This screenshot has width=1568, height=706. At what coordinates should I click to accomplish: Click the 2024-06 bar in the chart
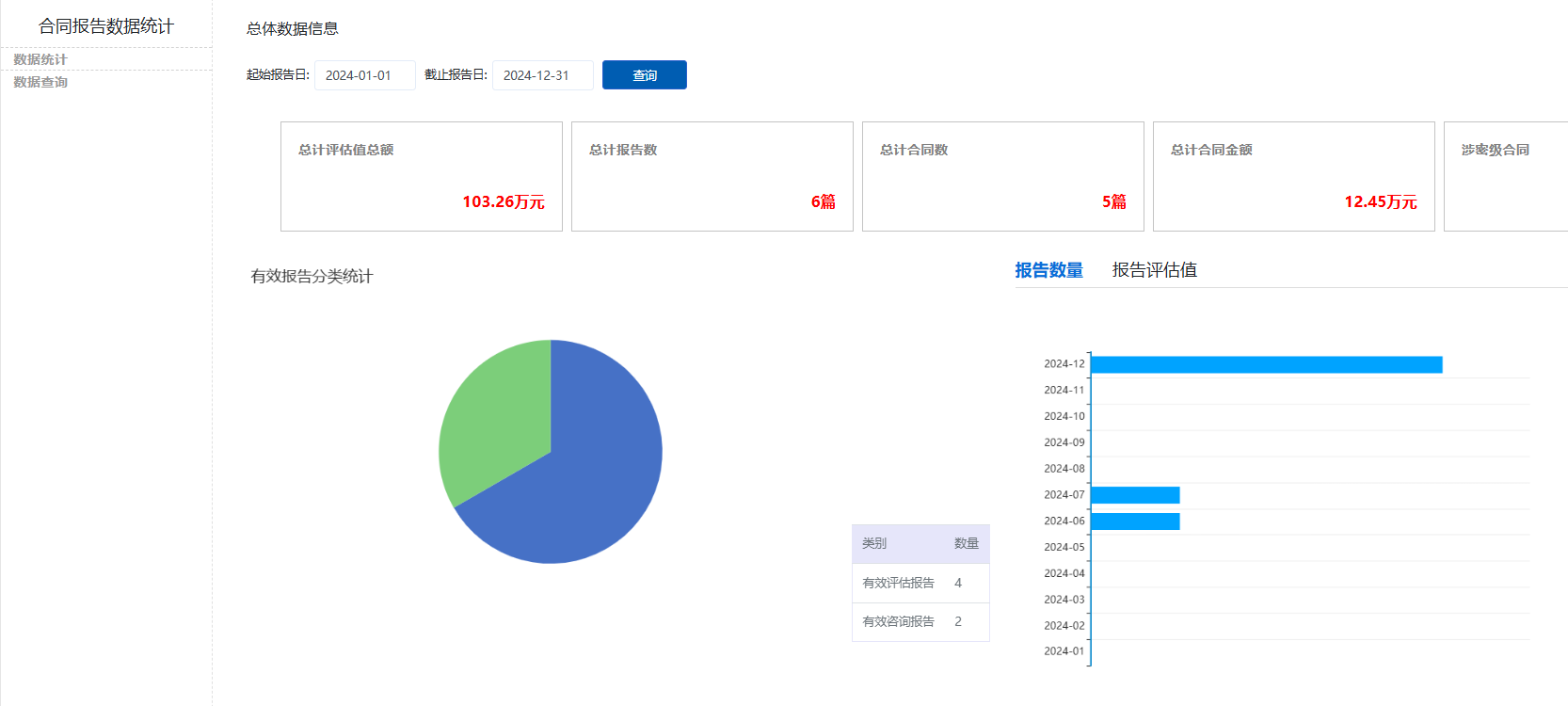click(1135, 521)
